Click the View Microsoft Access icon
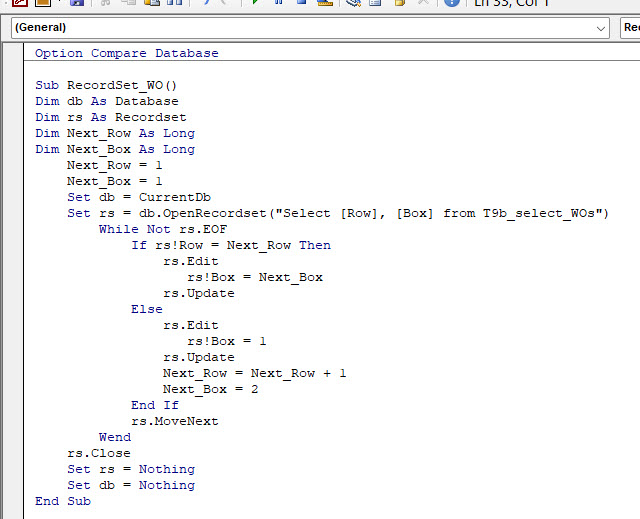 tap(19, 2)
